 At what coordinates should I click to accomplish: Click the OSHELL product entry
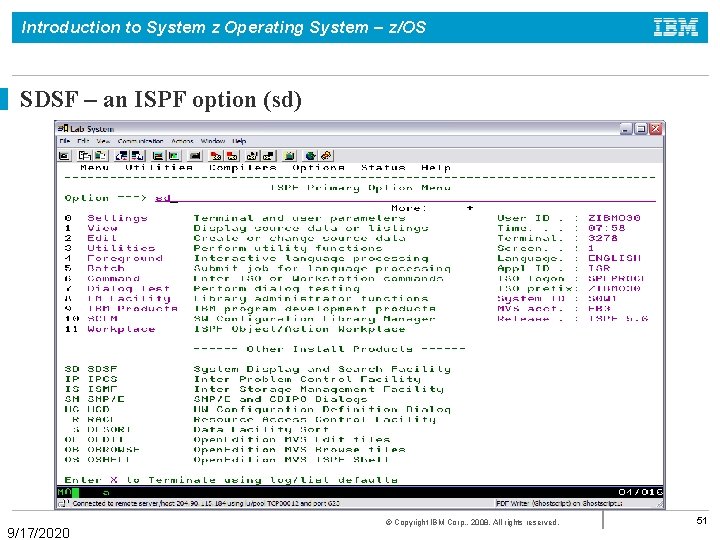coord(227,460)
